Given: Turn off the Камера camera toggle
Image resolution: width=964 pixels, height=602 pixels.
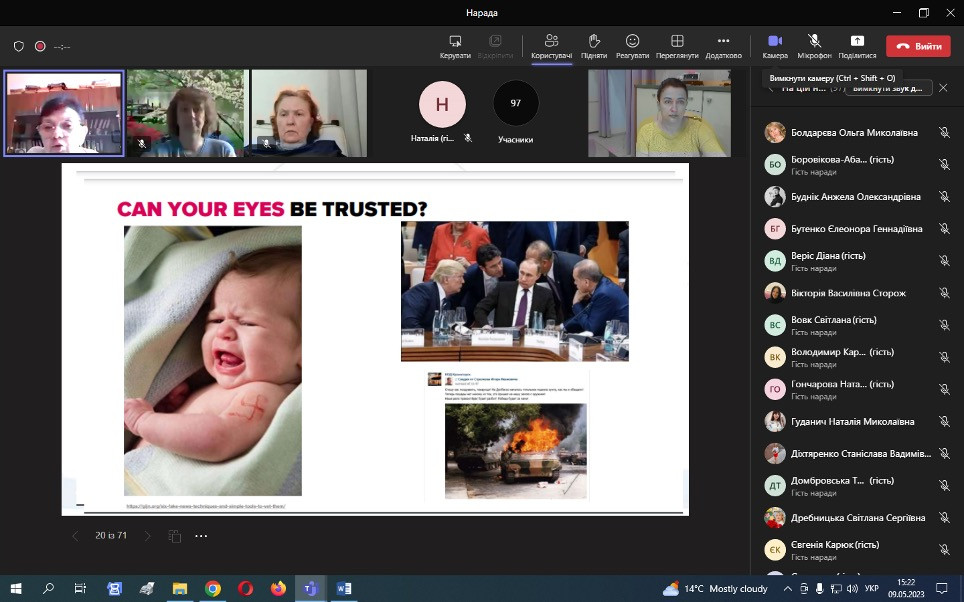Looking at the screenshot, I should [x=775, y=46].
